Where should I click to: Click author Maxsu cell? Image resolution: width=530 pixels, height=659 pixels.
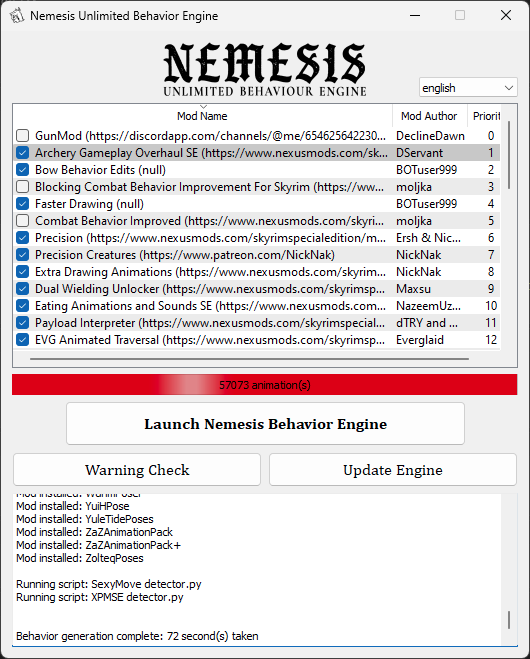pyautogui.click(x=413, y=289)
